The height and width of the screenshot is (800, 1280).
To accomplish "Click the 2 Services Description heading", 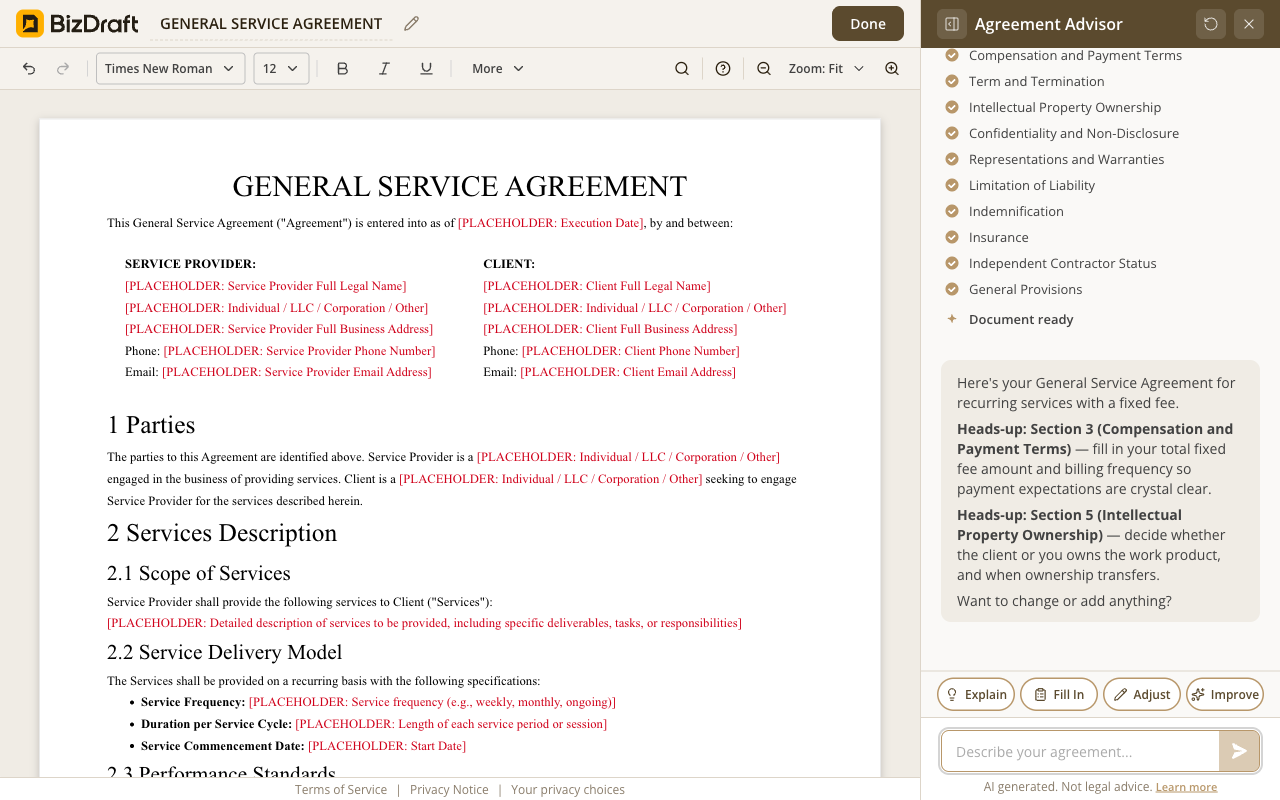I will click(222, 533).
